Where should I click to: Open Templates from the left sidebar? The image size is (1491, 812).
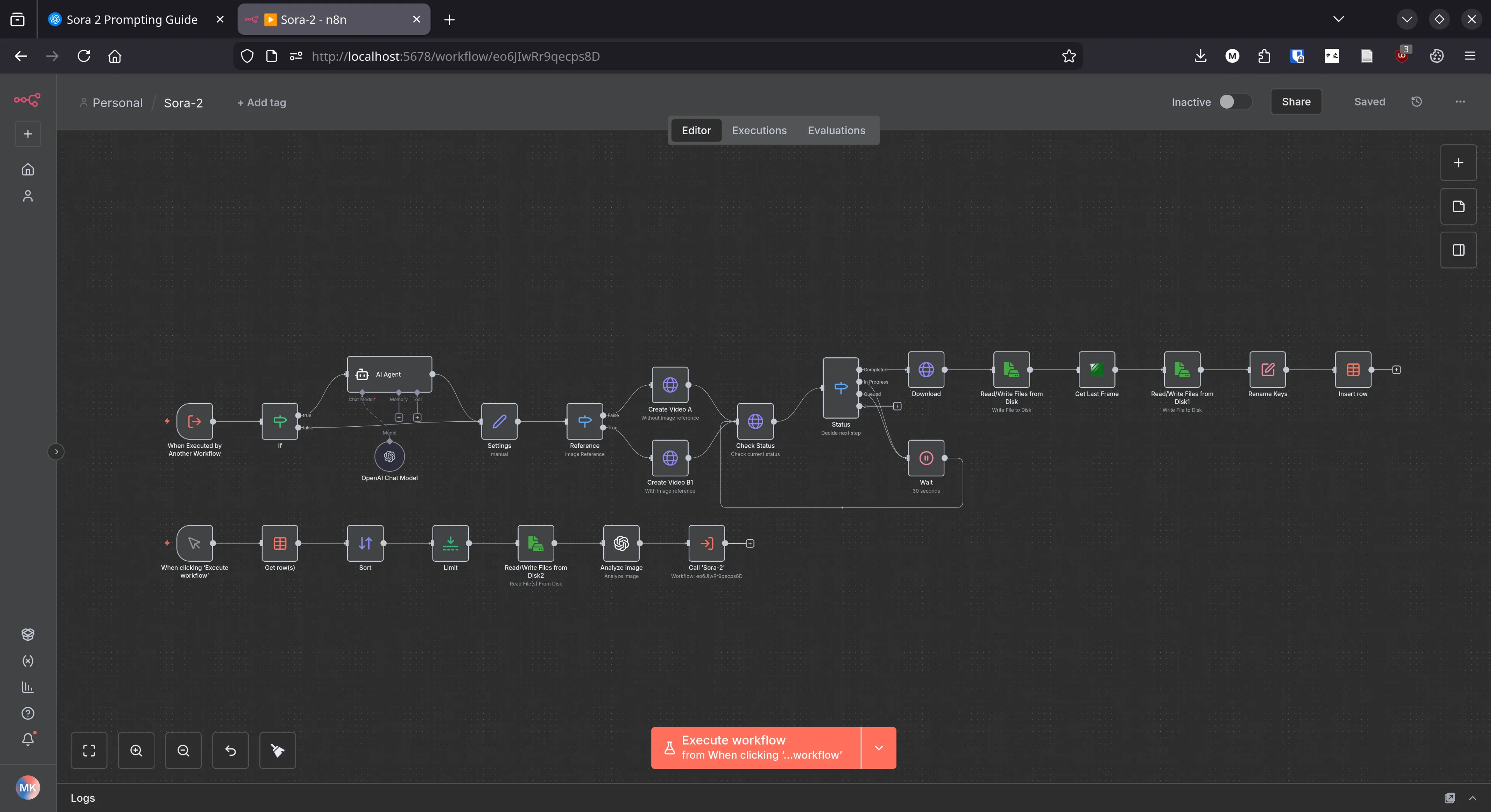(x=27, y=634)
